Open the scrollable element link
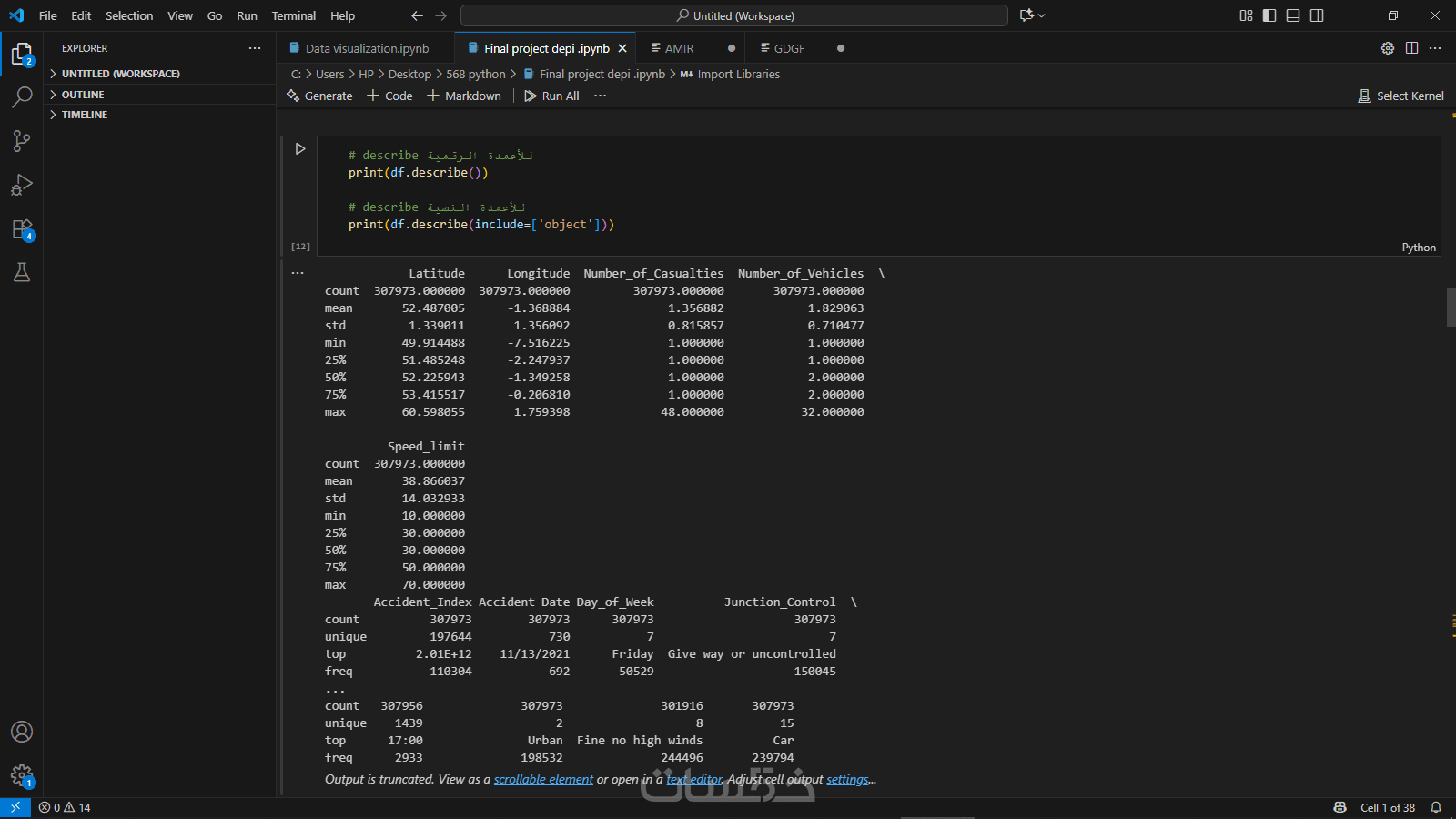This screenshot has height=819, width=1456. [x=543, y=780]
